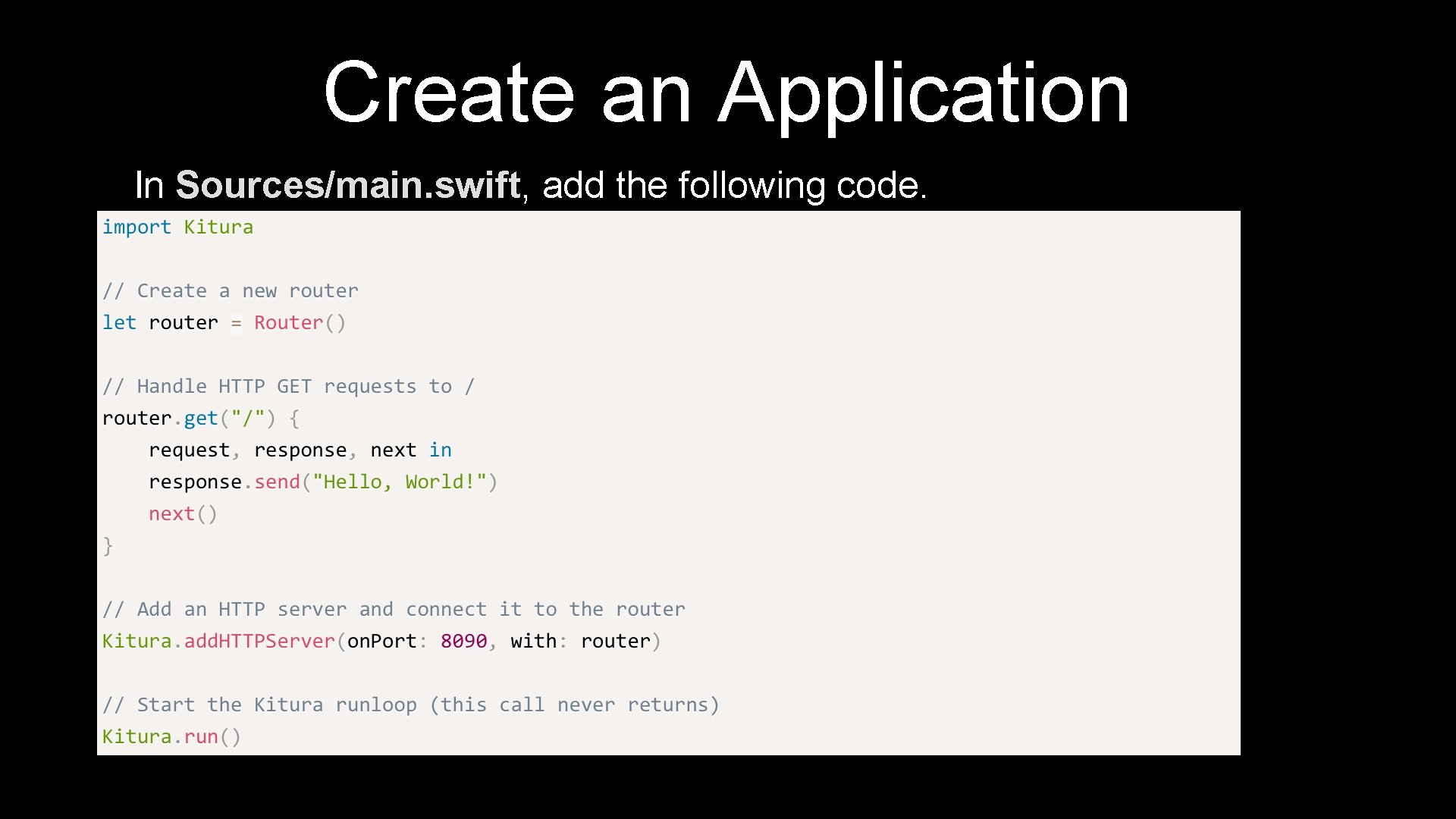1456x819 pixels.
Task: Click the 'let' keyword in the code
Action: [119, 322]
